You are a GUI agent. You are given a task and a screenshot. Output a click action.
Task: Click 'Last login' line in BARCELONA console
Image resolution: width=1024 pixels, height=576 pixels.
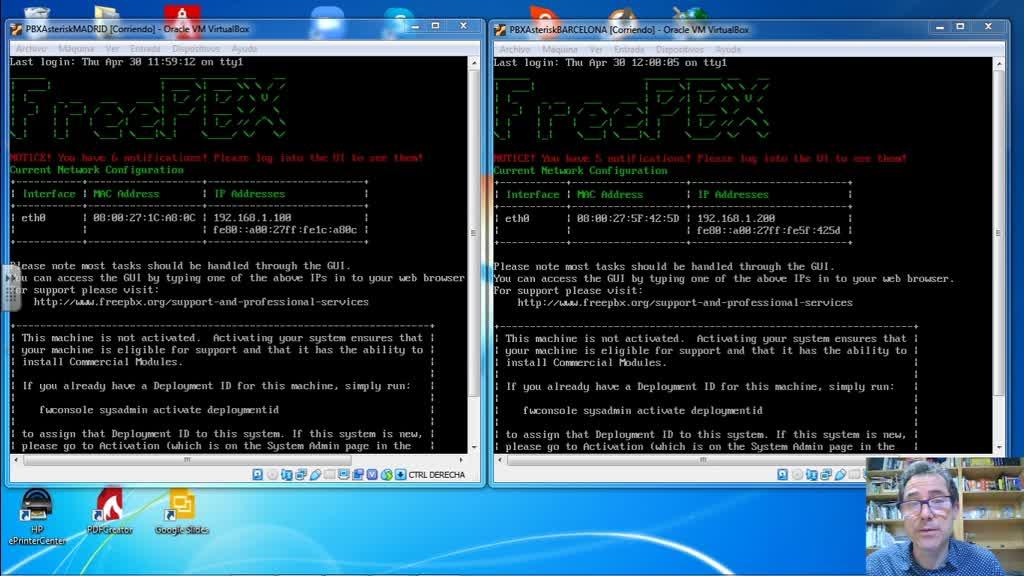click(611, 63)
